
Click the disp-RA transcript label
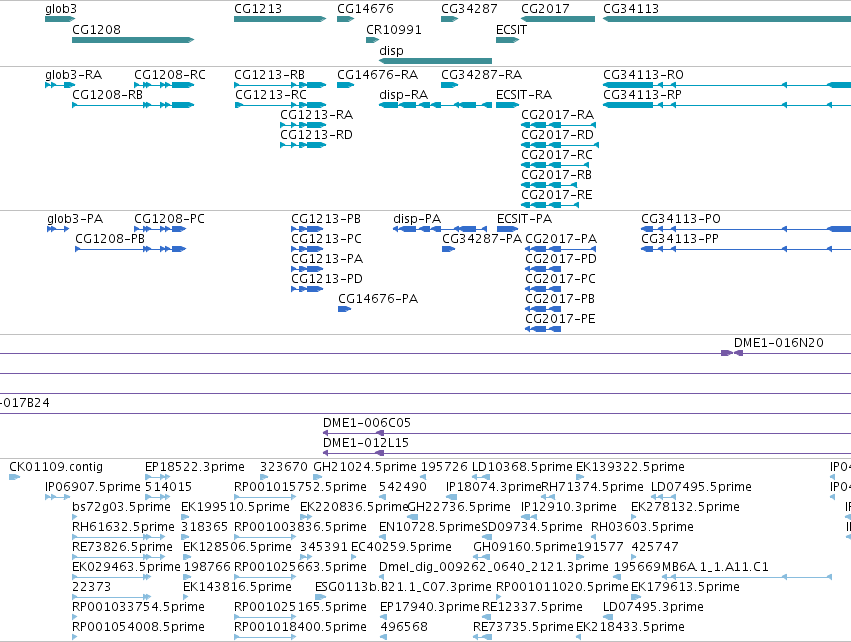[403, 94]
